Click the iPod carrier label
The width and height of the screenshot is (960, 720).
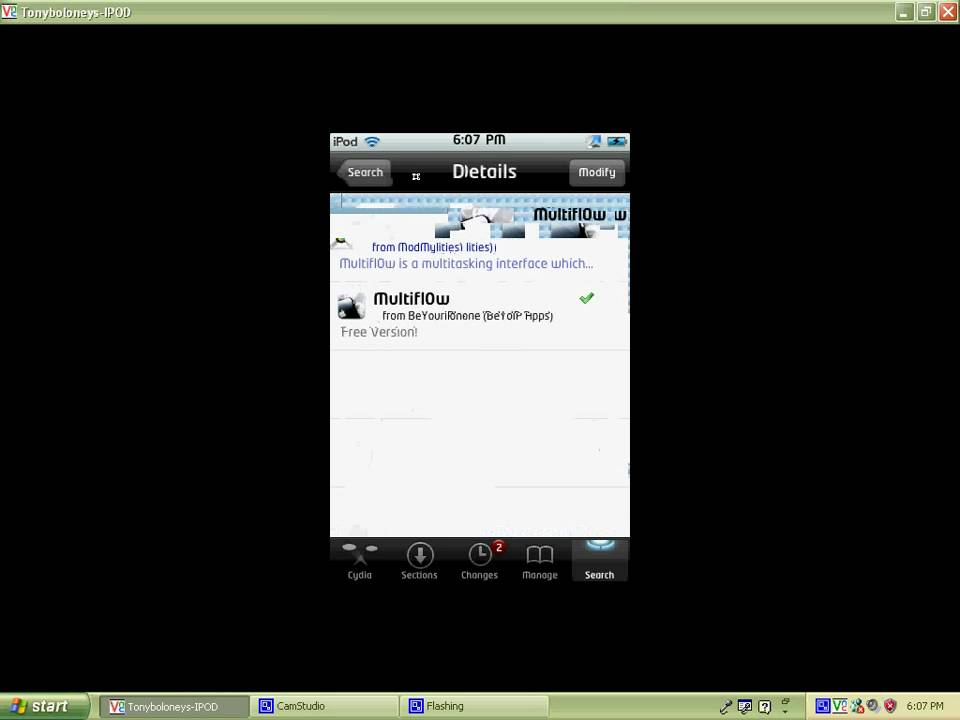tap(345, 141)
